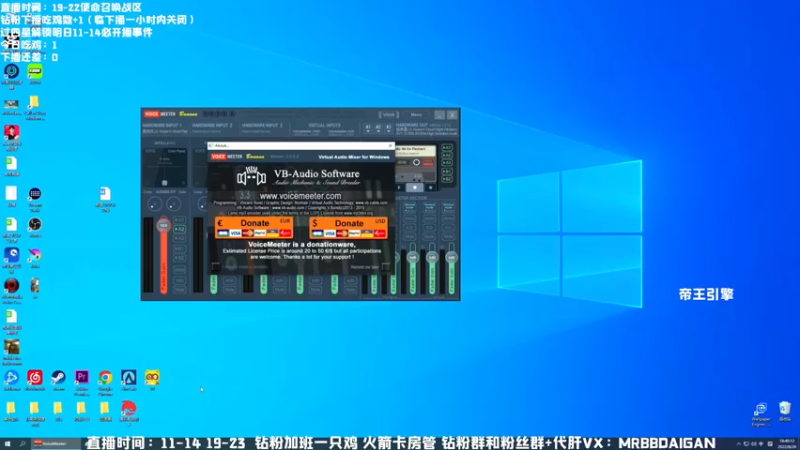This screenshot has width=800, height=450.
Task: Check the already made a donation box
Action: coord(216,266)
